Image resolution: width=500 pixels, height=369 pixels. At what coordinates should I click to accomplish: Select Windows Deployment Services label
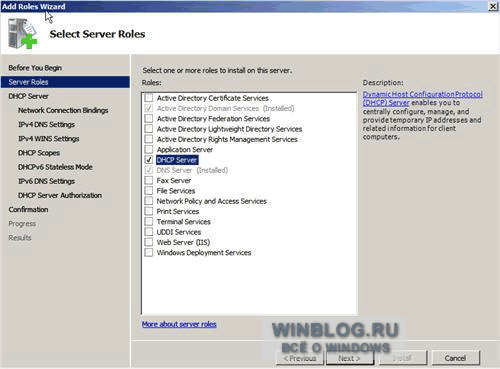(x=204, y=253)
